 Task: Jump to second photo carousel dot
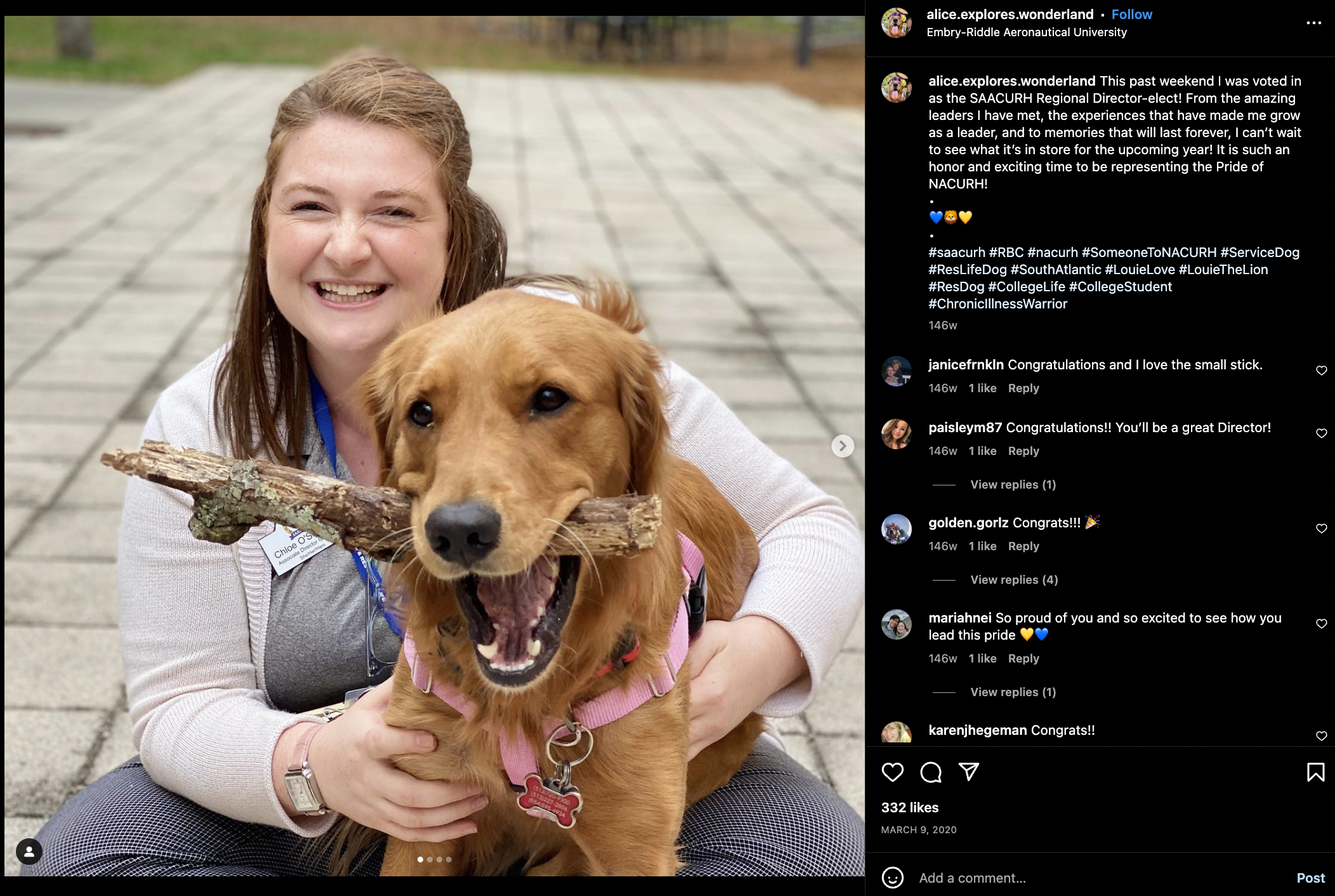(430, 859)
